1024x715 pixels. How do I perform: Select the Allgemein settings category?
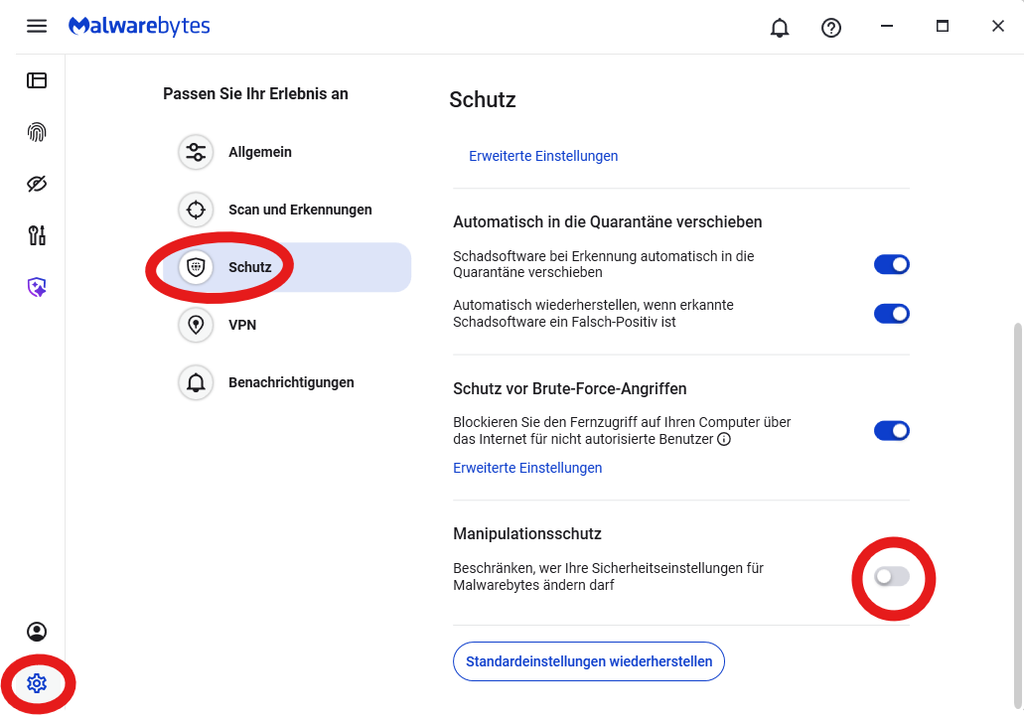click(287, 152)
